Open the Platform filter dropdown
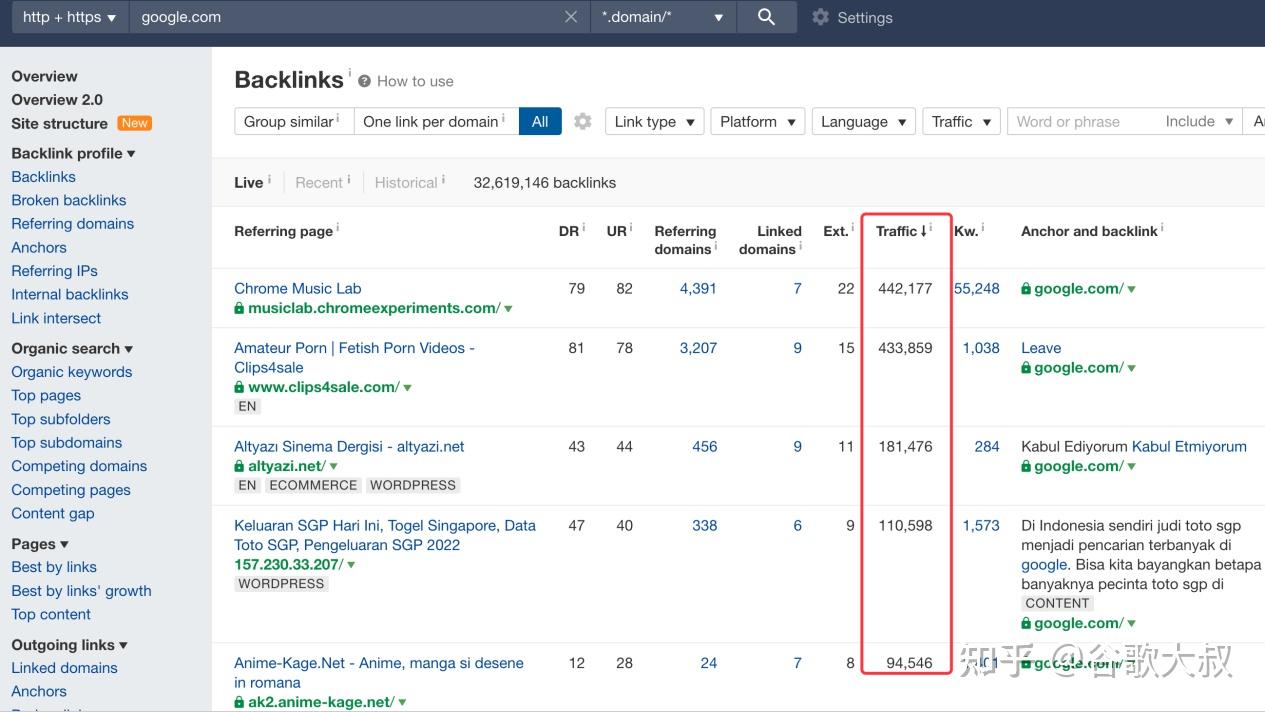1265x712 pixels. [x=757, y=121]
